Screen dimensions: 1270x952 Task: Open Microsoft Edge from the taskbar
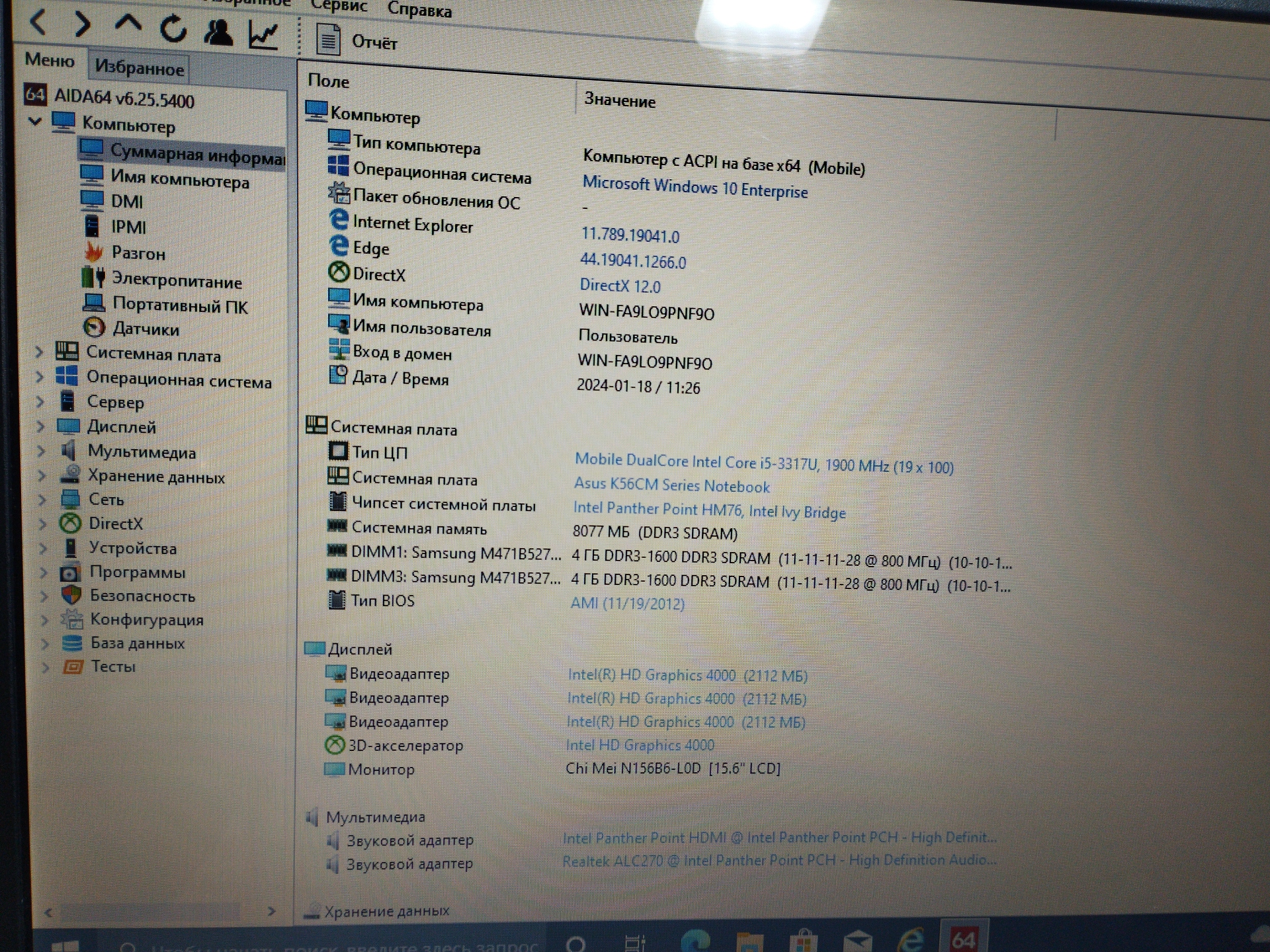(696, 940)
